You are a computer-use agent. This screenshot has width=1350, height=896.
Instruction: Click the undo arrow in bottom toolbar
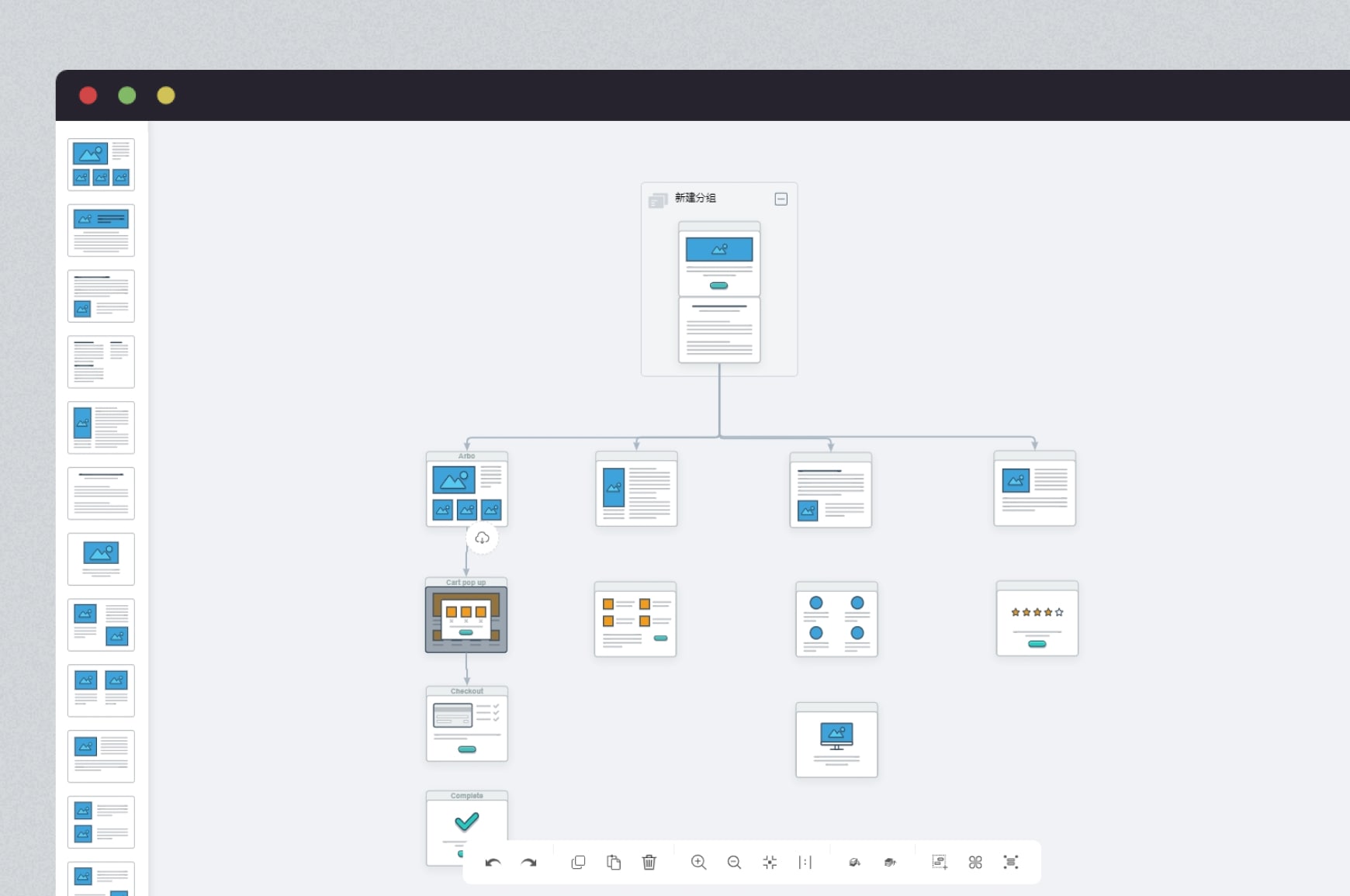tap(493, 863)
